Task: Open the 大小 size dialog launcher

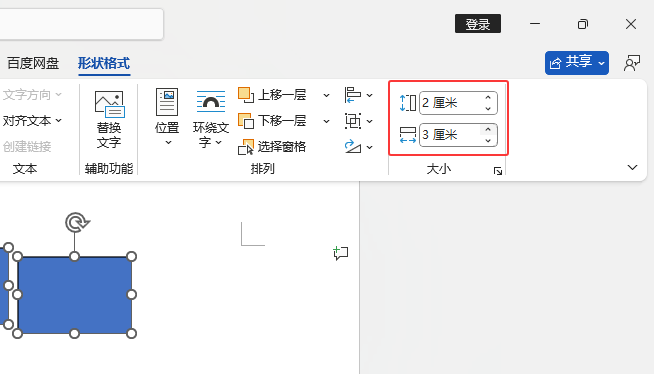Action: point(498,171)
